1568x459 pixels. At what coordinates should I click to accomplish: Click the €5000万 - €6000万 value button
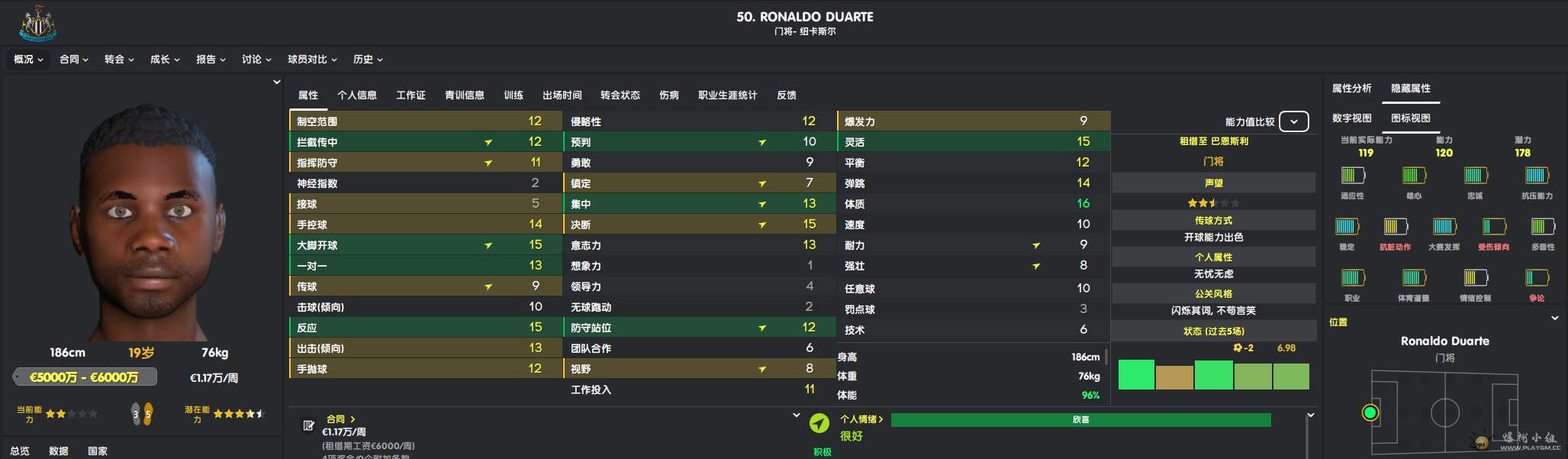click(85, 377)
